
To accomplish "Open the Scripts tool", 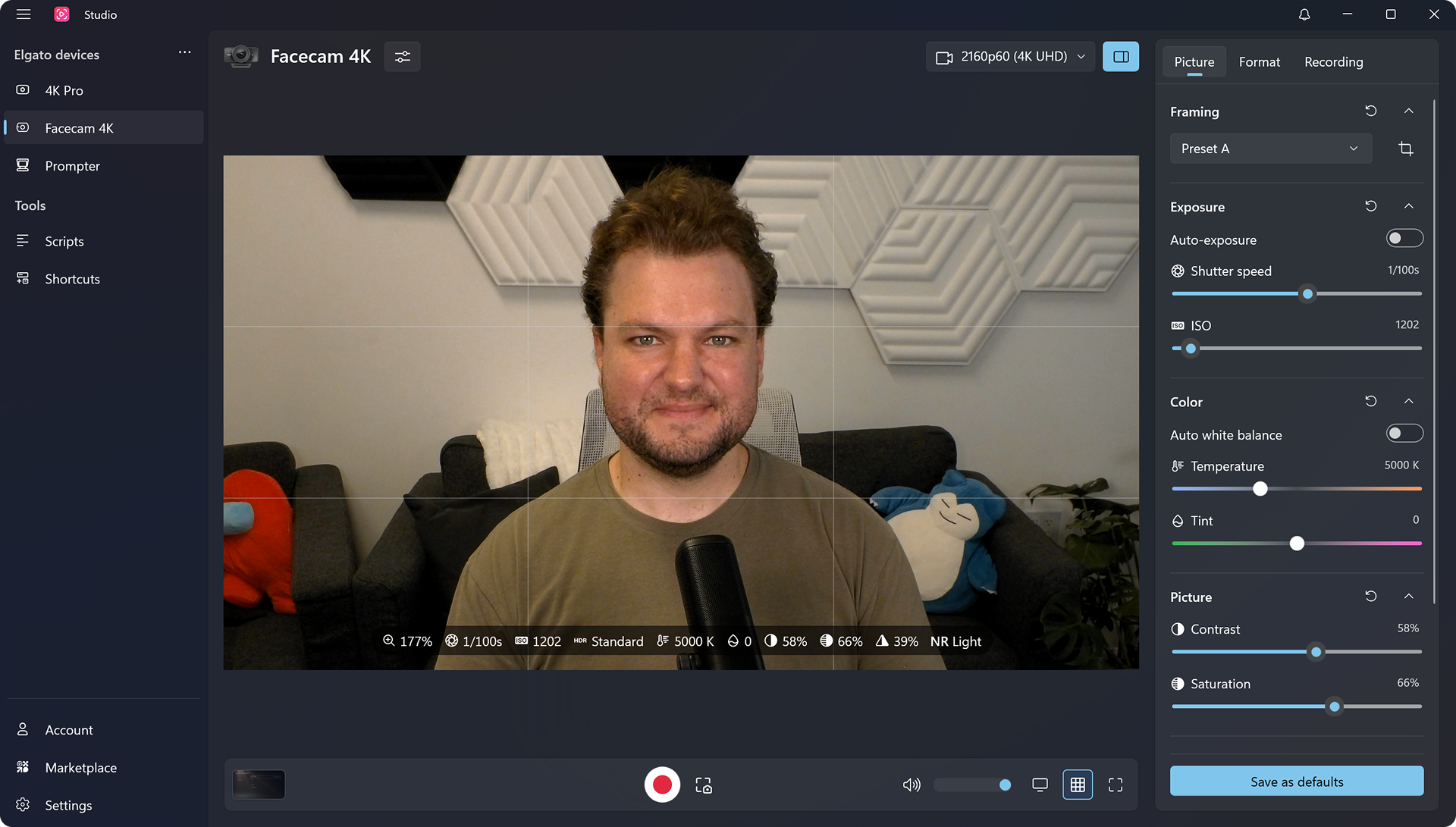I will coord(104,241).
